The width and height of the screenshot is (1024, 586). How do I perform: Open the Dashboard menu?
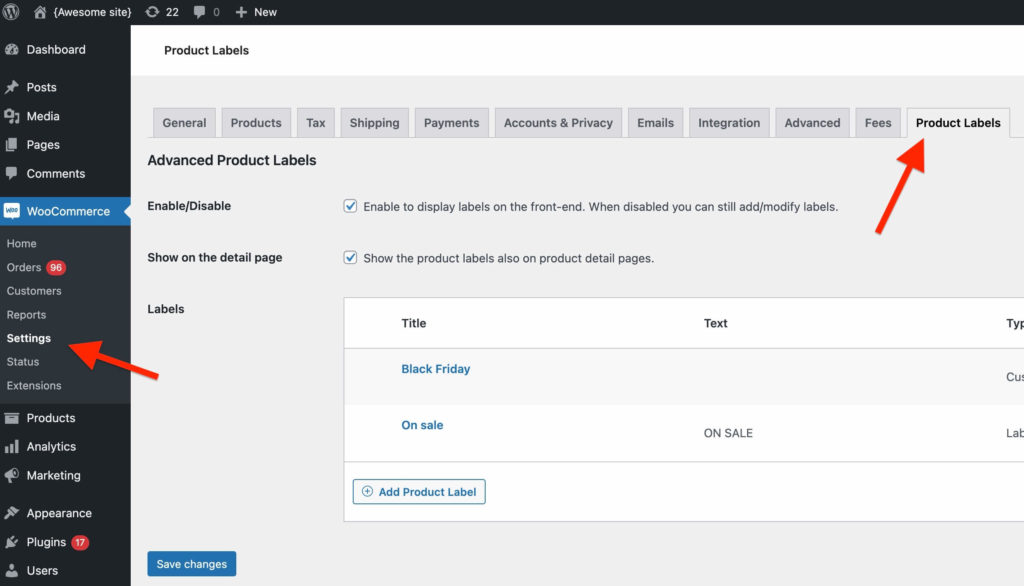[x=56, y=50]
